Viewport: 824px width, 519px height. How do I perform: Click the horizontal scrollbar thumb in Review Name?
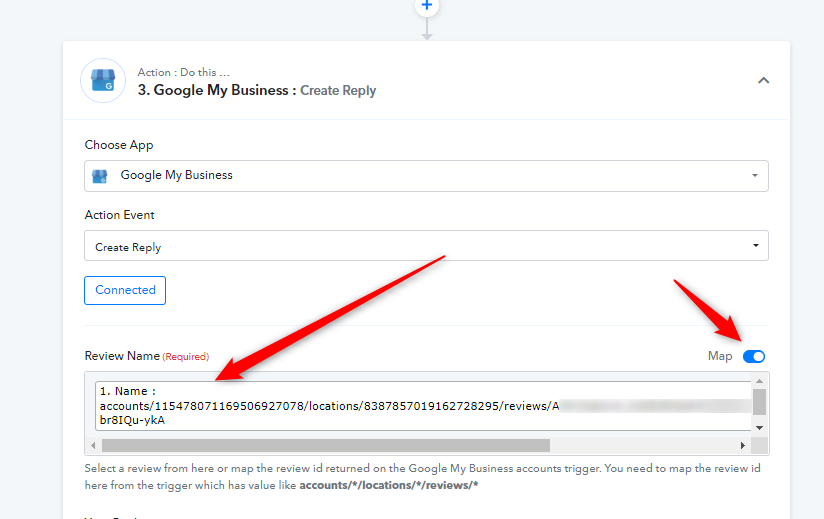click(x=325, y=445)
